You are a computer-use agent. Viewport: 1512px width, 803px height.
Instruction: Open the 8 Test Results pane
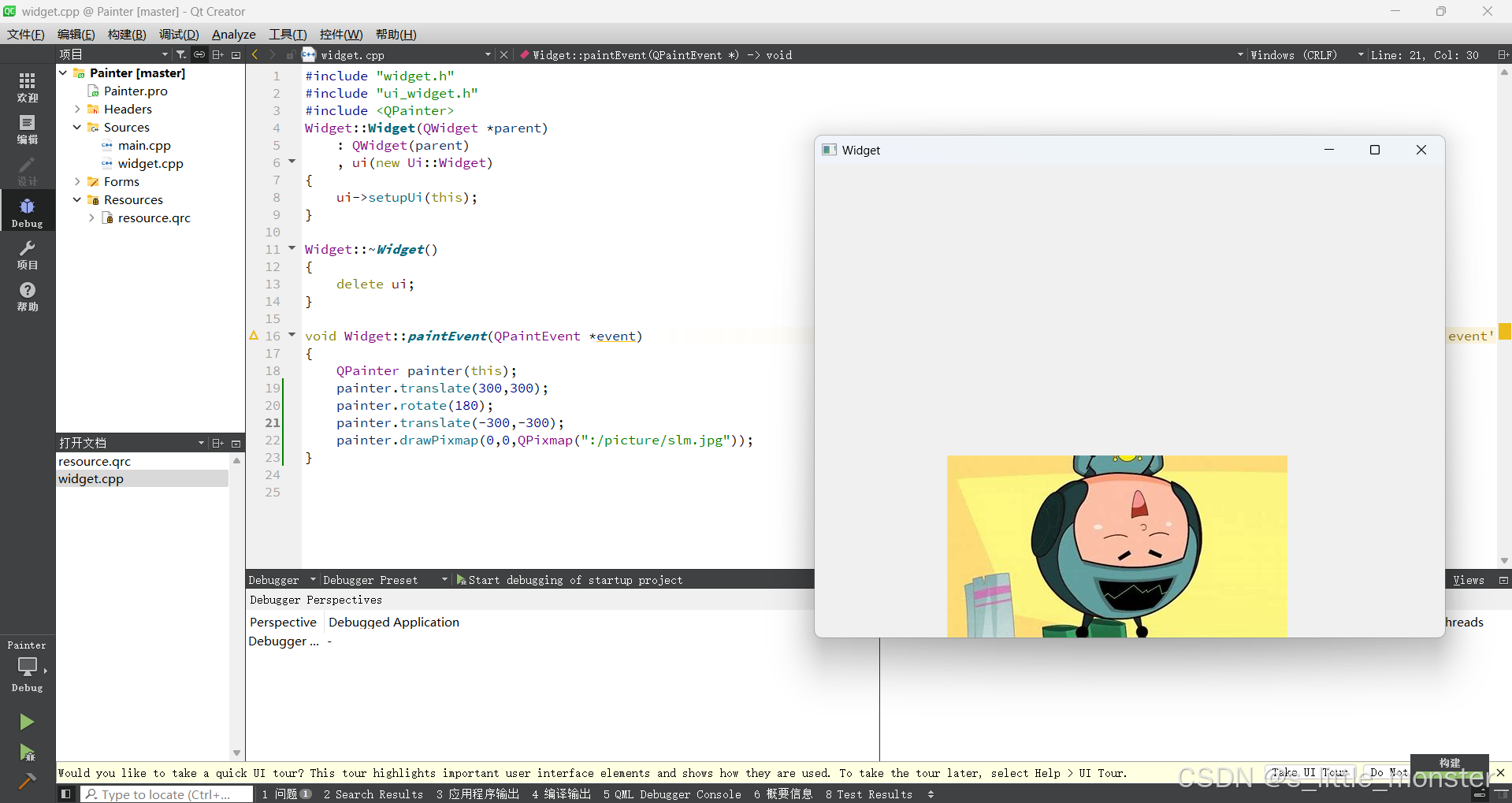869,794
